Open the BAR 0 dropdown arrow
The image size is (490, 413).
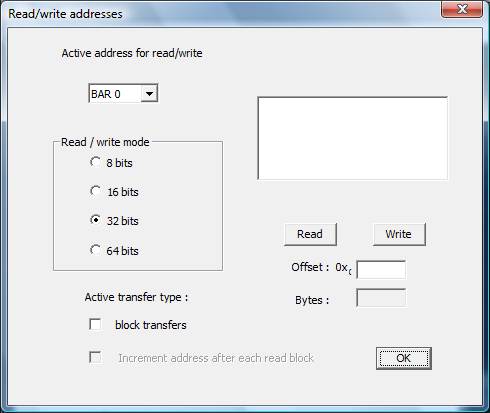pos(149,94)
